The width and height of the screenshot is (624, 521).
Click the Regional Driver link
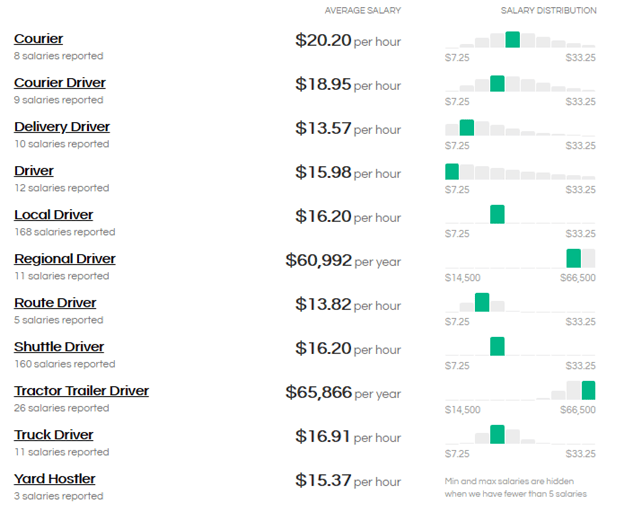[x=64, y=259]
